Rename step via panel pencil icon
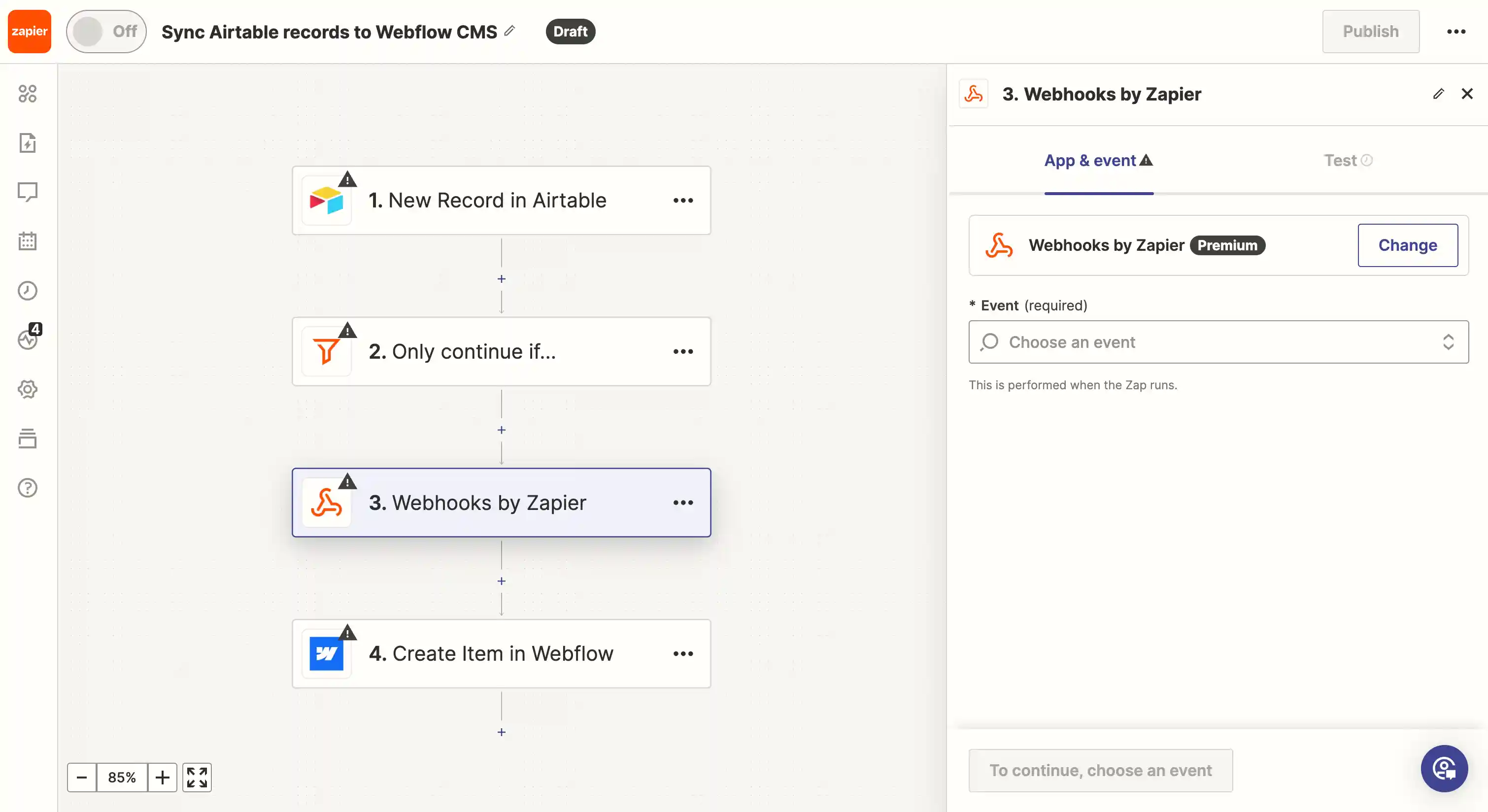1488x812 pixels. [x=1438, y=94]
